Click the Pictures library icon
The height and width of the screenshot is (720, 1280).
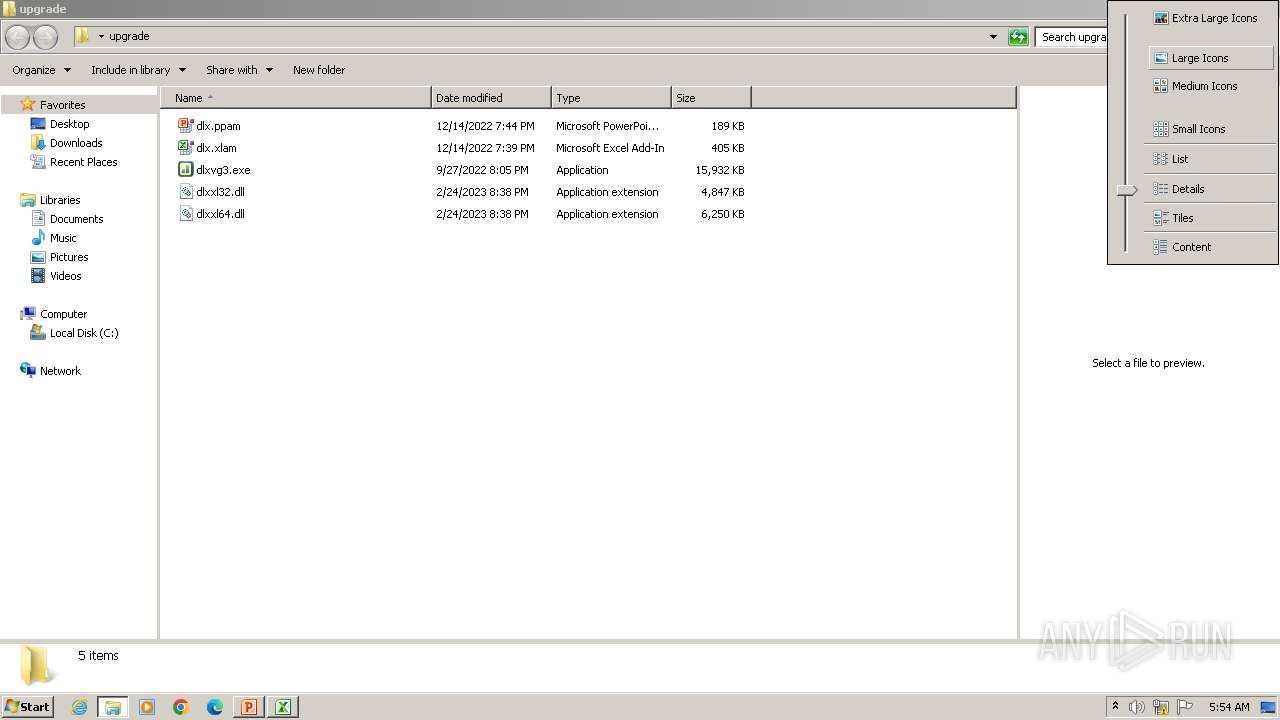coord(38,257)
